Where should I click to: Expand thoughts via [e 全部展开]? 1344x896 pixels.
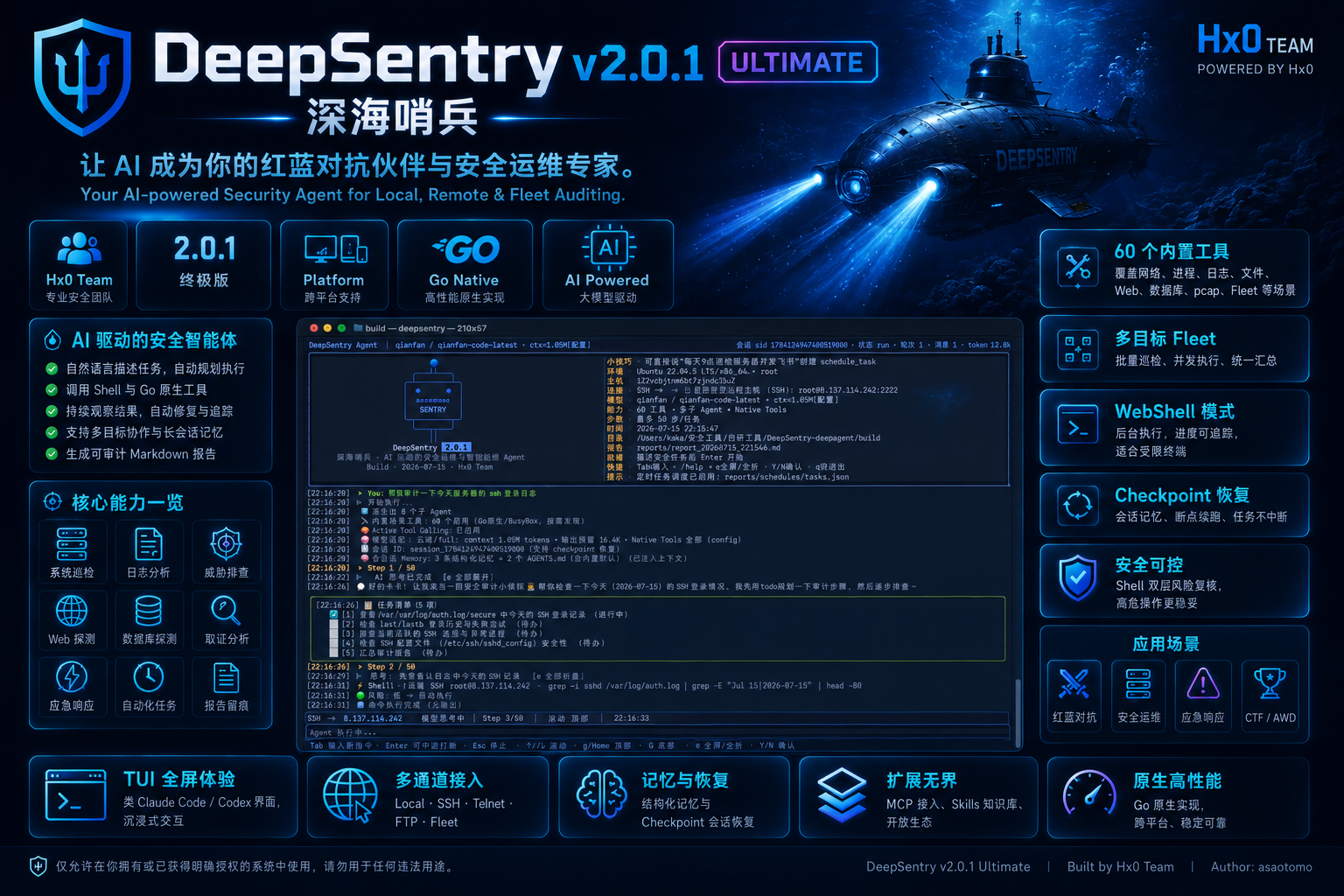click(468, 577)
